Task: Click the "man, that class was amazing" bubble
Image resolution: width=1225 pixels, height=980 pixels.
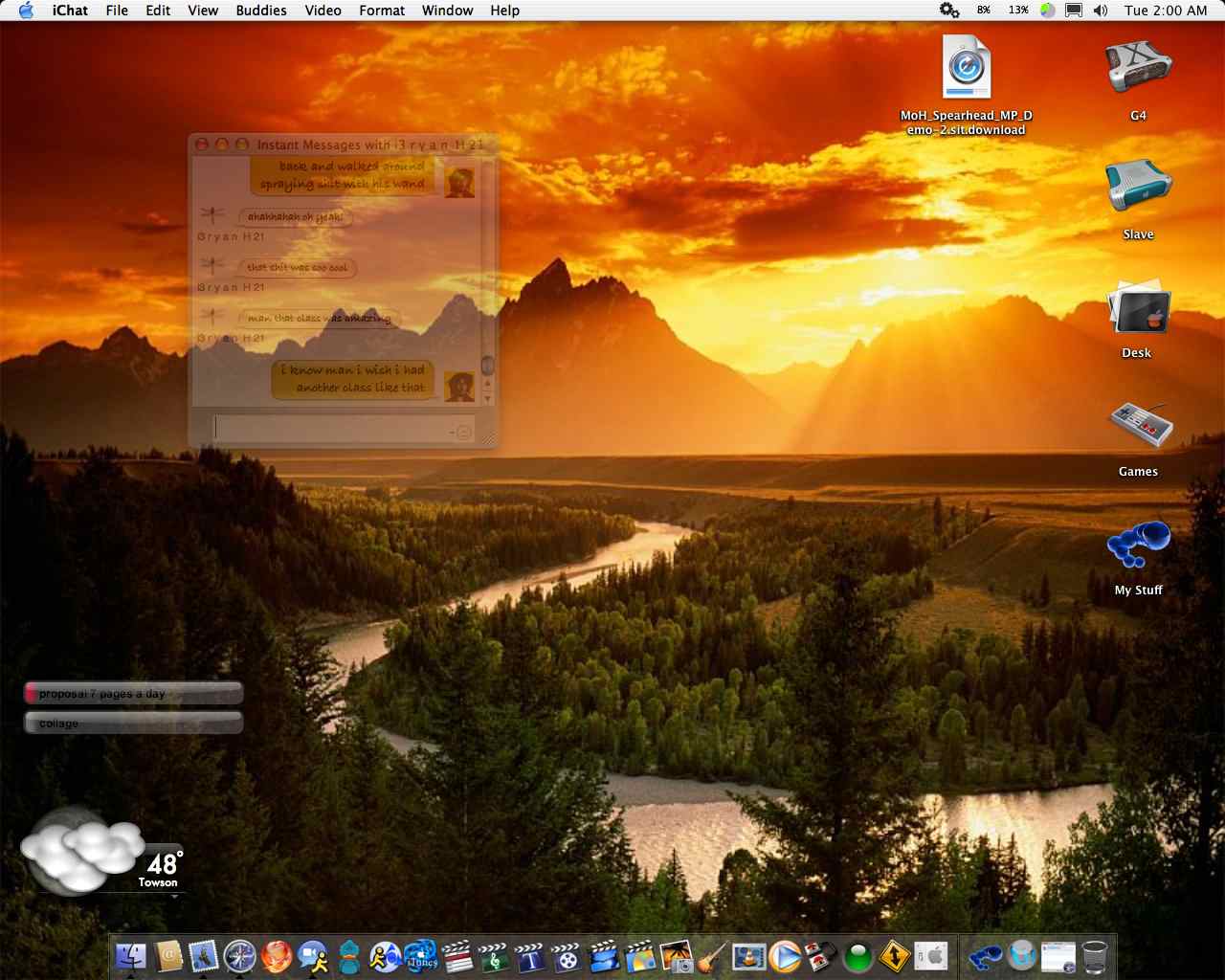Action: [319, 318]
